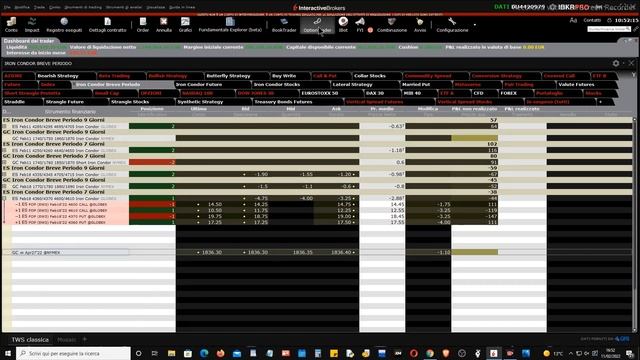Image resolution: width=640 pixels, height=360 pixels.
Task: Open Avvisi alerts icon
Action: [420, 24]
